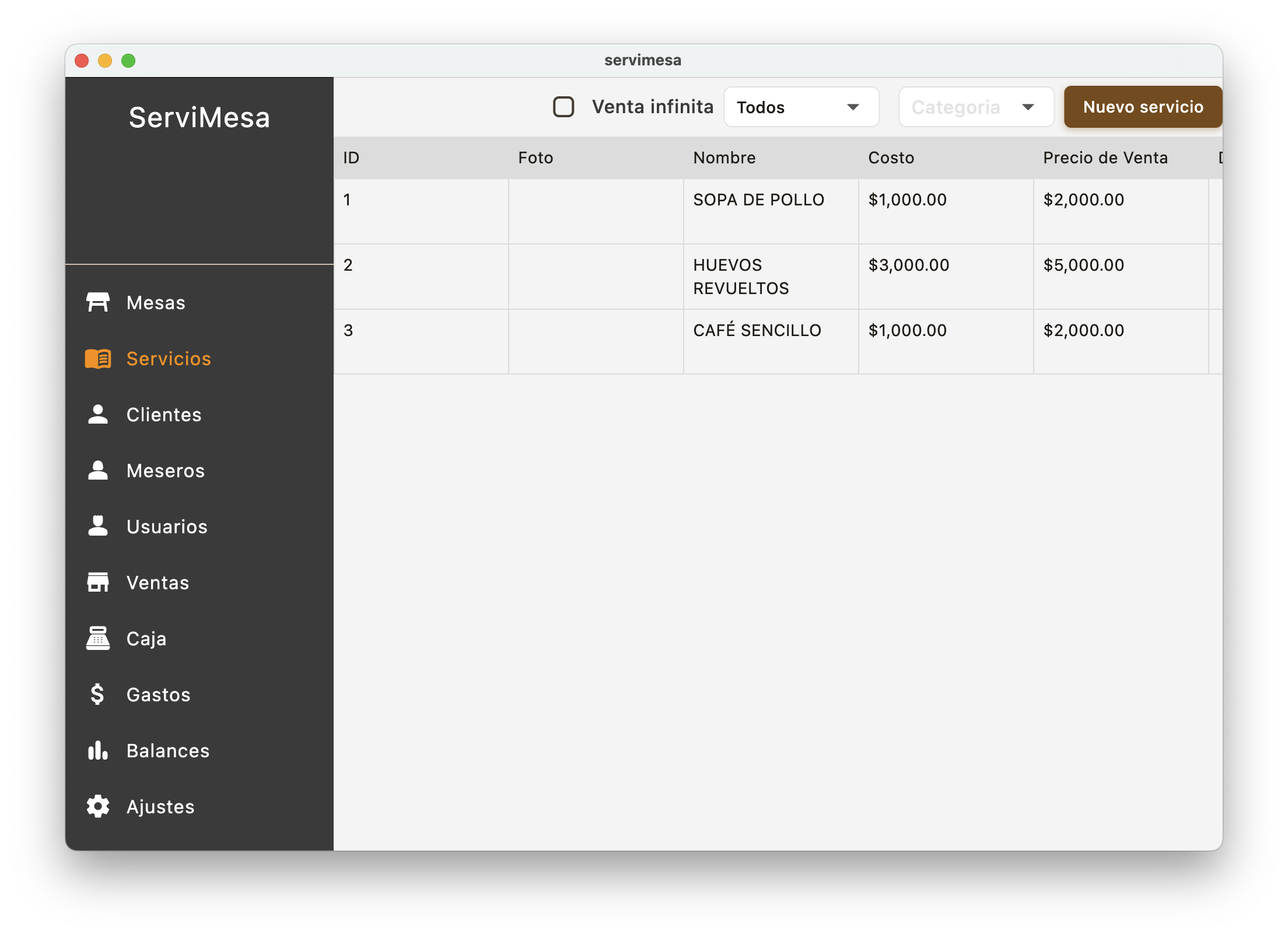
Task: Click the Caja cash register icon
Action: point(97,638)
